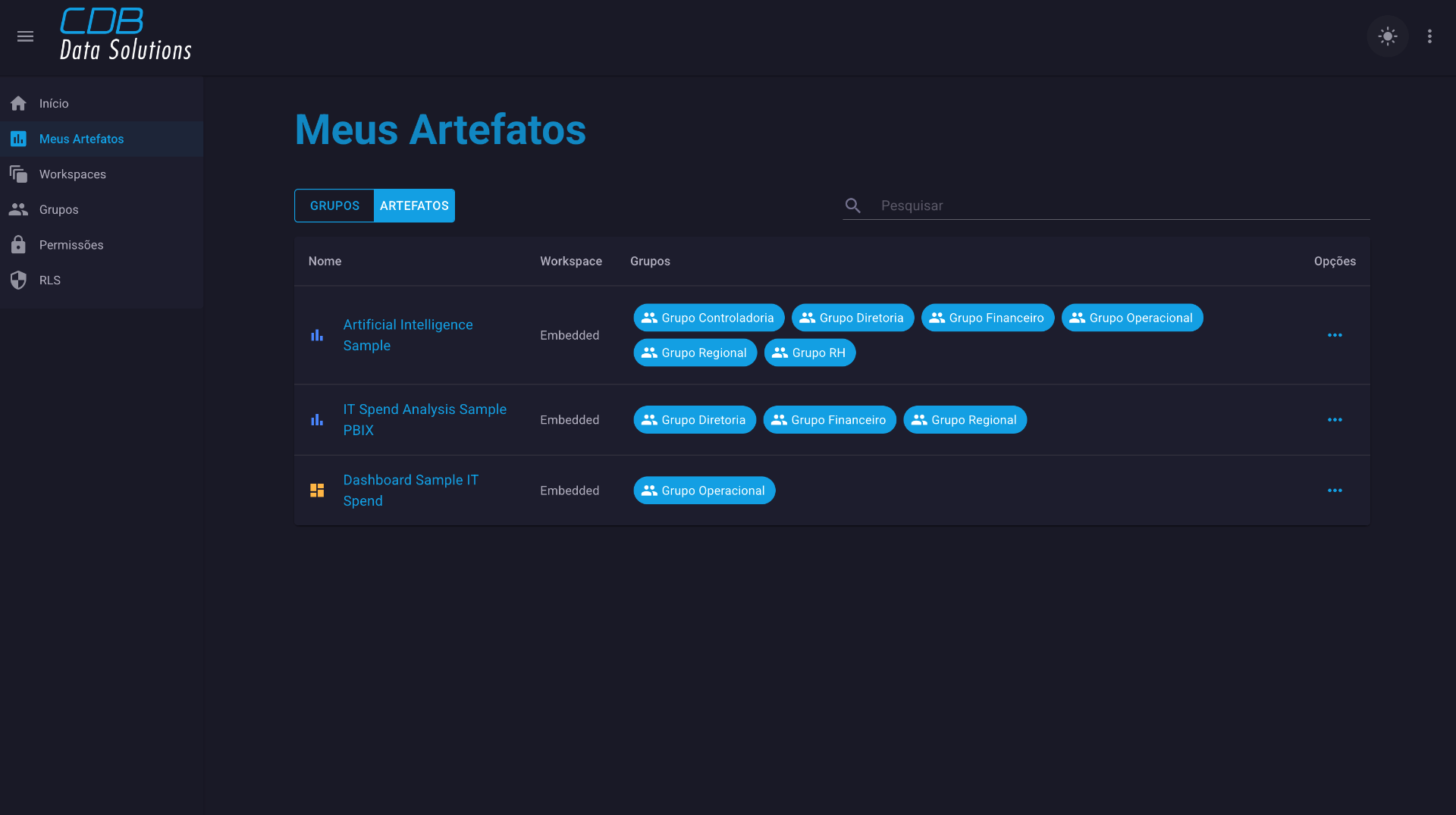Image resolution: width=1456 pixels, height=815 pixels.
Task: Toggle the hamburger navigation menu
Action: pos(25,36)
